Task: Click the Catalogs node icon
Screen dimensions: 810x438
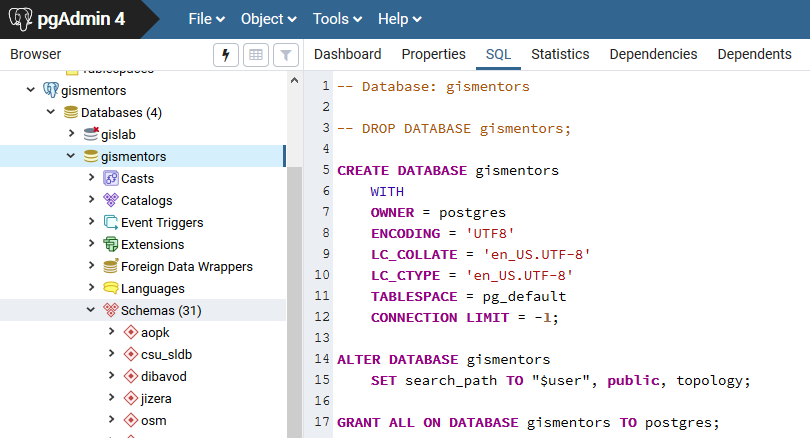Action: tap(111, 200)
